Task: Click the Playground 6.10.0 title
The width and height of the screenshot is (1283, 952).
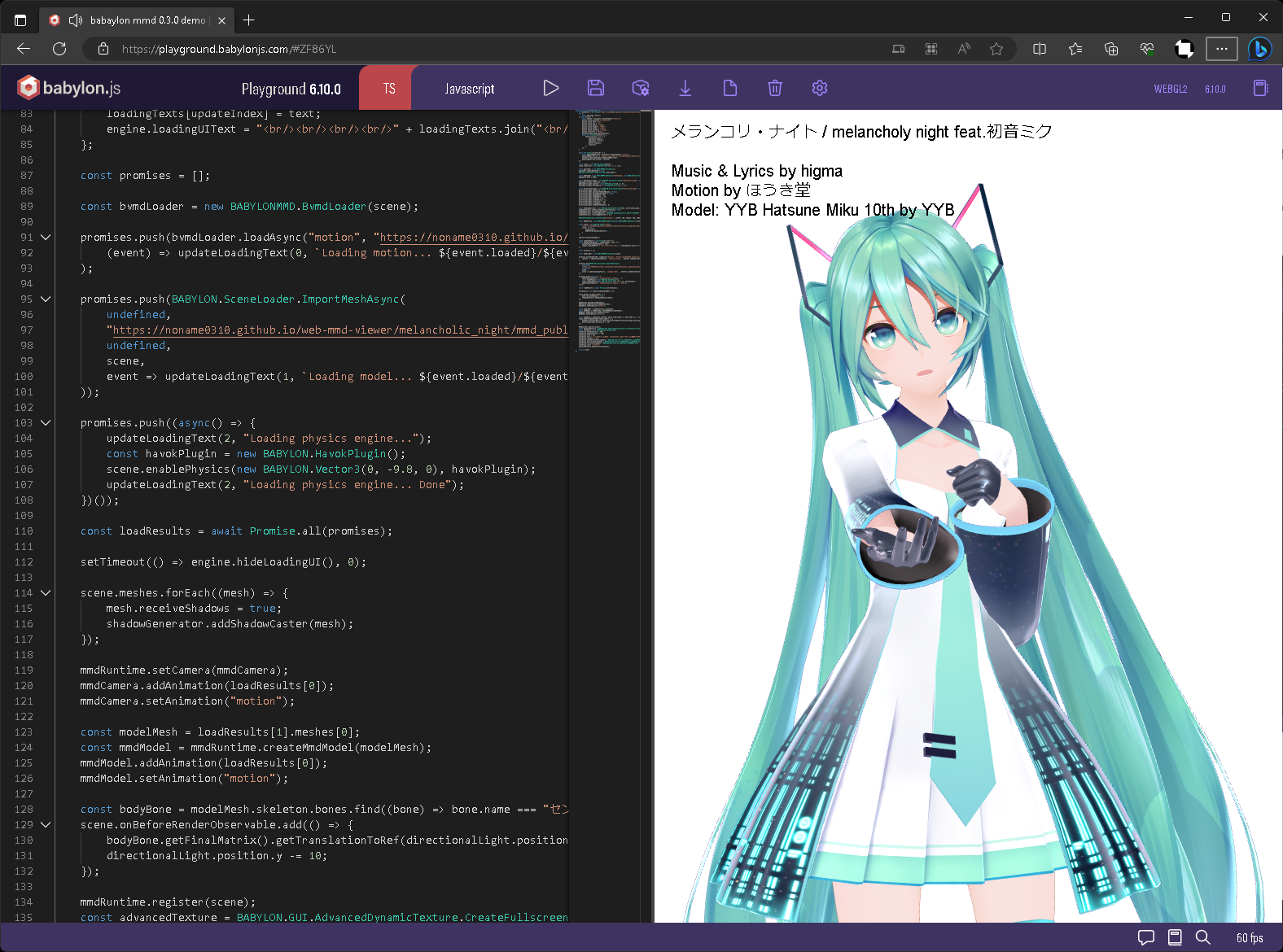Action: (x=291, y=89)
